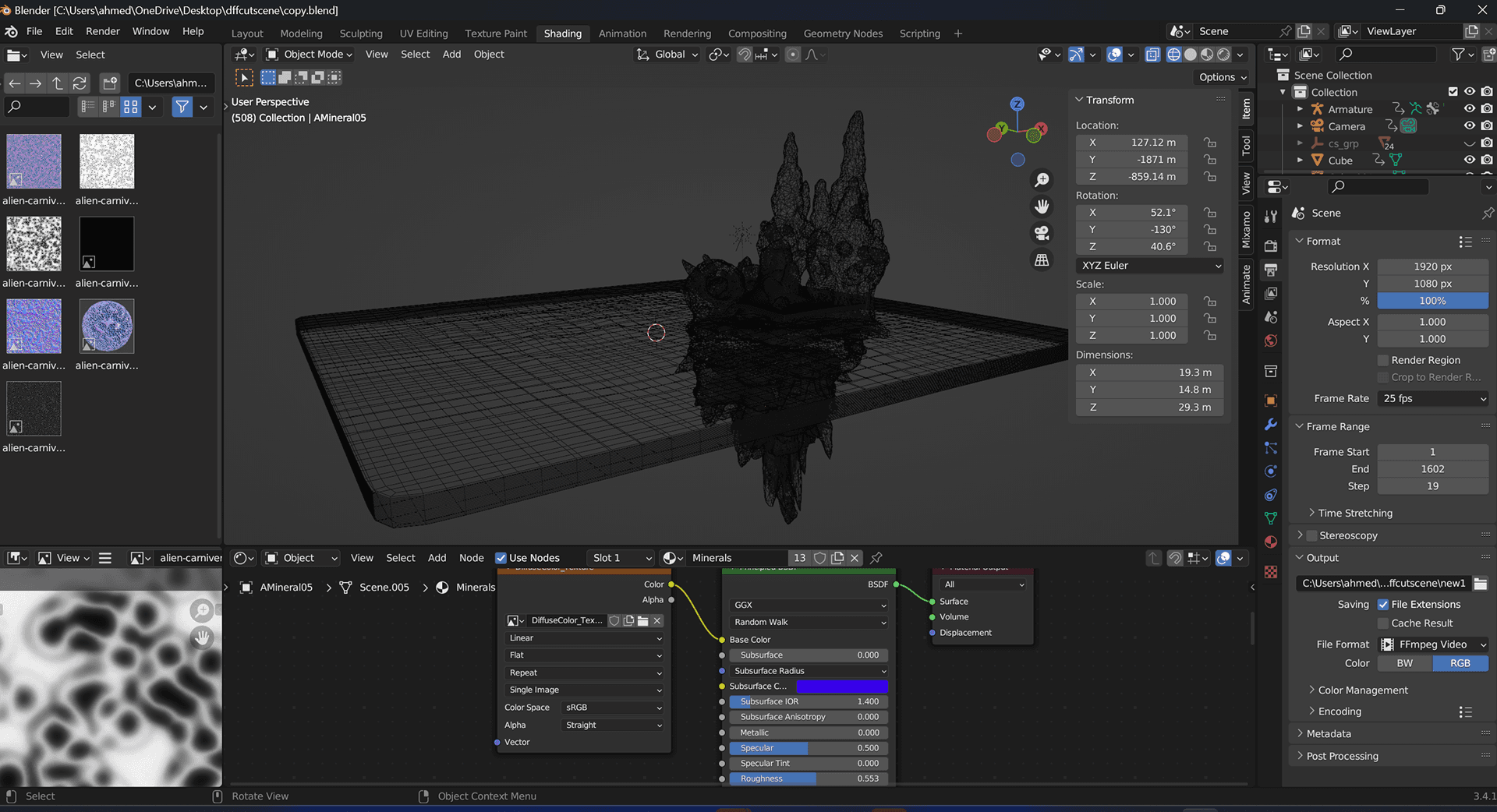Open the Render menu
Viewport: 1497px width, 812px height.
(x=102, y=31)
